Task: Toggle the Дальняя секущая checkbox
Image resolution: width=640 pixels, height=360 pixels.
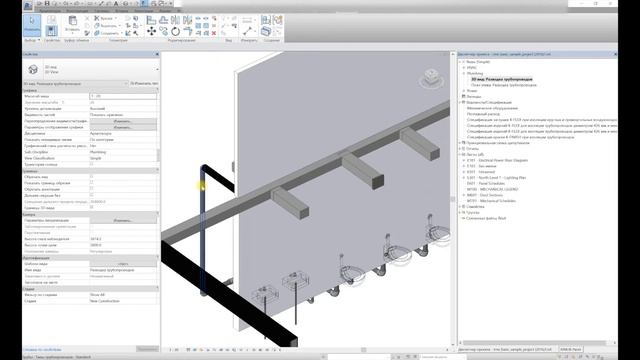Action: point(91,195)
